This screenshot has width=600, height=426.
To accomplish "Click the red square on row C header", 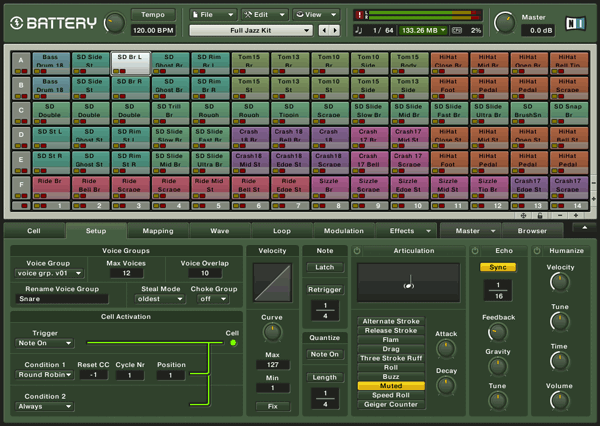I will point(24,121).
